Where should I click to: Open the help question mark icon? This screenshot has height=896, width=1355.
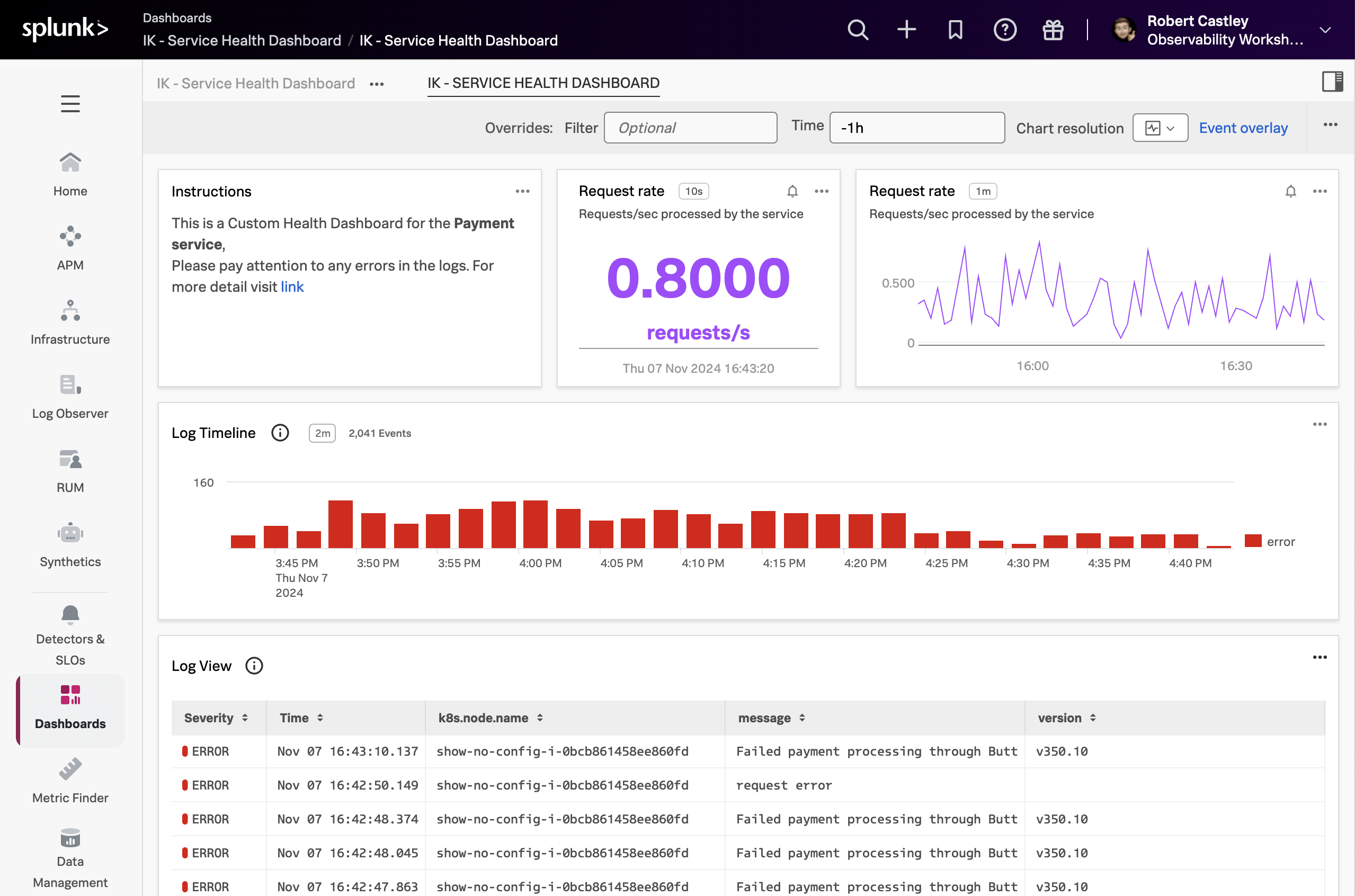coord(1005,30)
